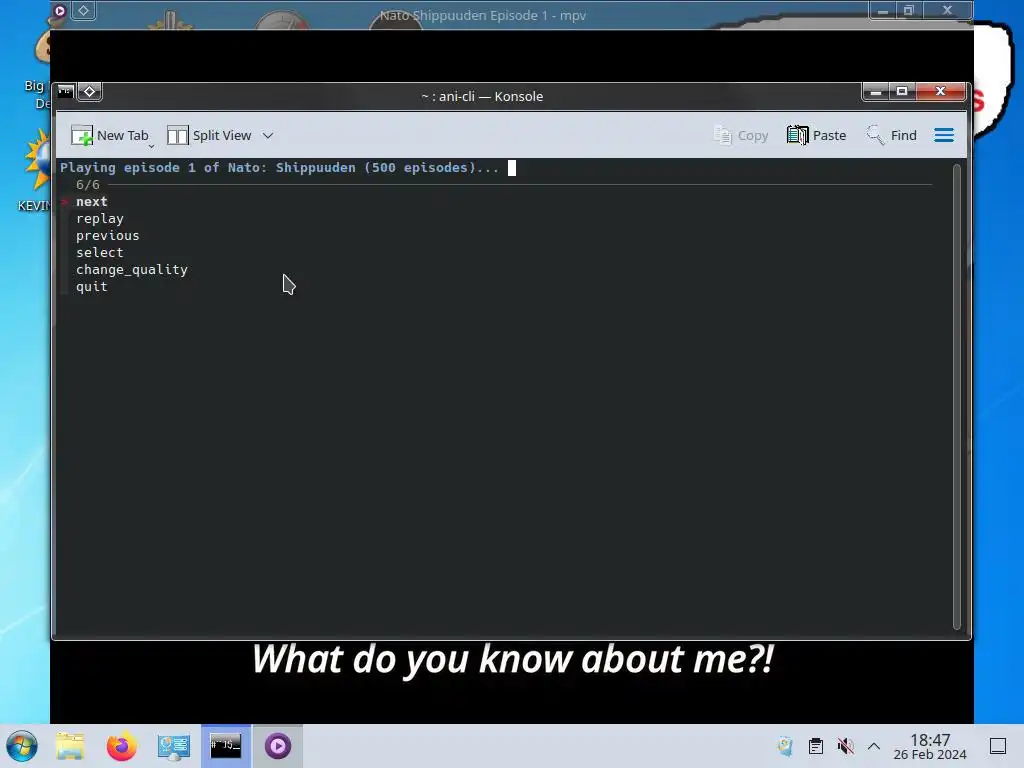Click the mpv window icon in title bar
The image size is (1024, 768).
59,10
